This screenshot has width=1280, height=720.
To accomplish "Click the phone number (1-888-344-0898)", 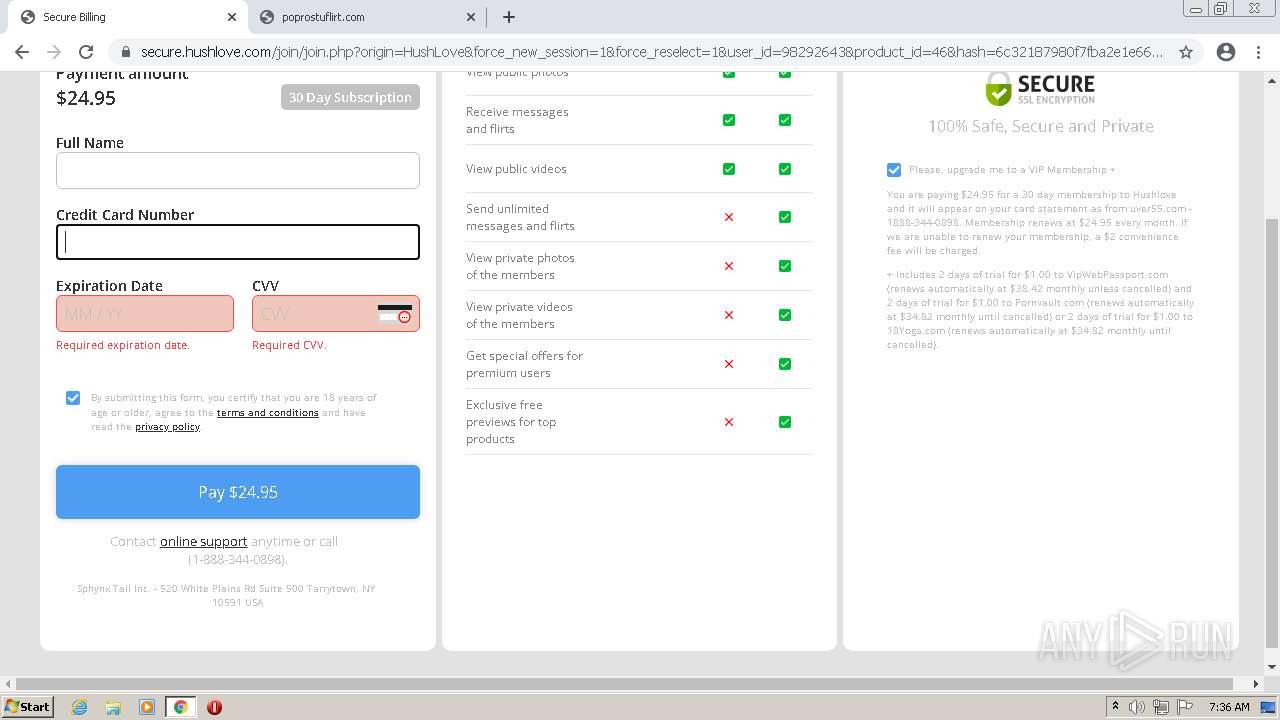I will (x=238, y=559).
